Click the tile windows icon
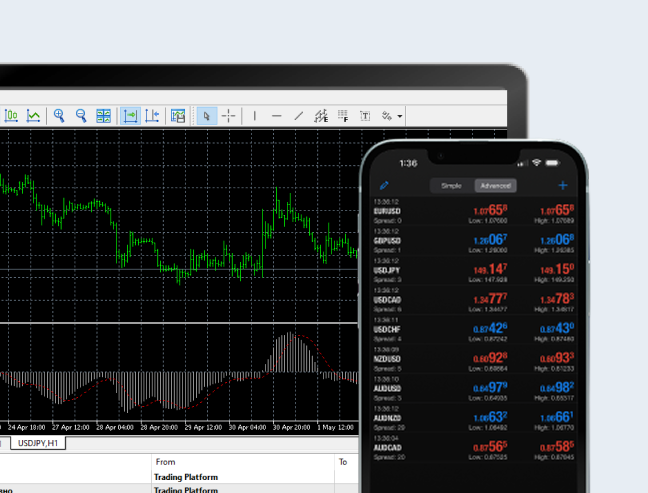Screen dimensions: 648x493 click(x=103, y=116)
